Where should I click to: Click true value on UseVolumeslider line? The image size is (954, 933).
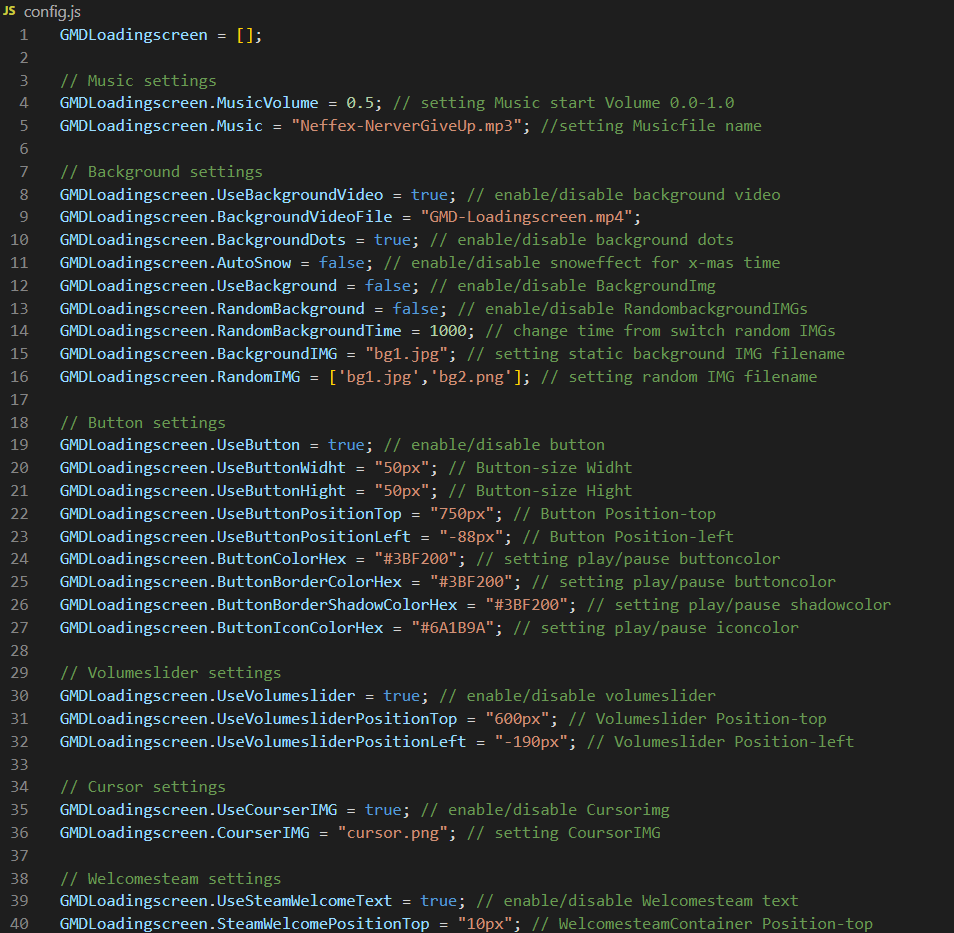pos(401,696)
